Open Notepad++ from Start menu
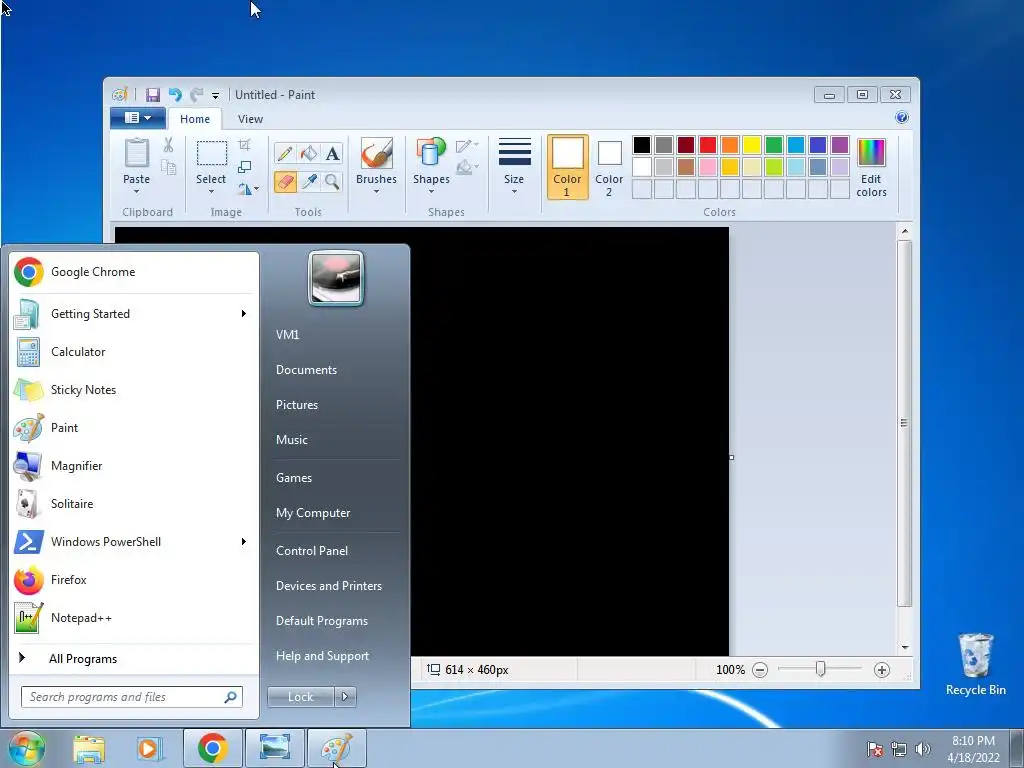 pyautogui.click(x=134, y=618)
